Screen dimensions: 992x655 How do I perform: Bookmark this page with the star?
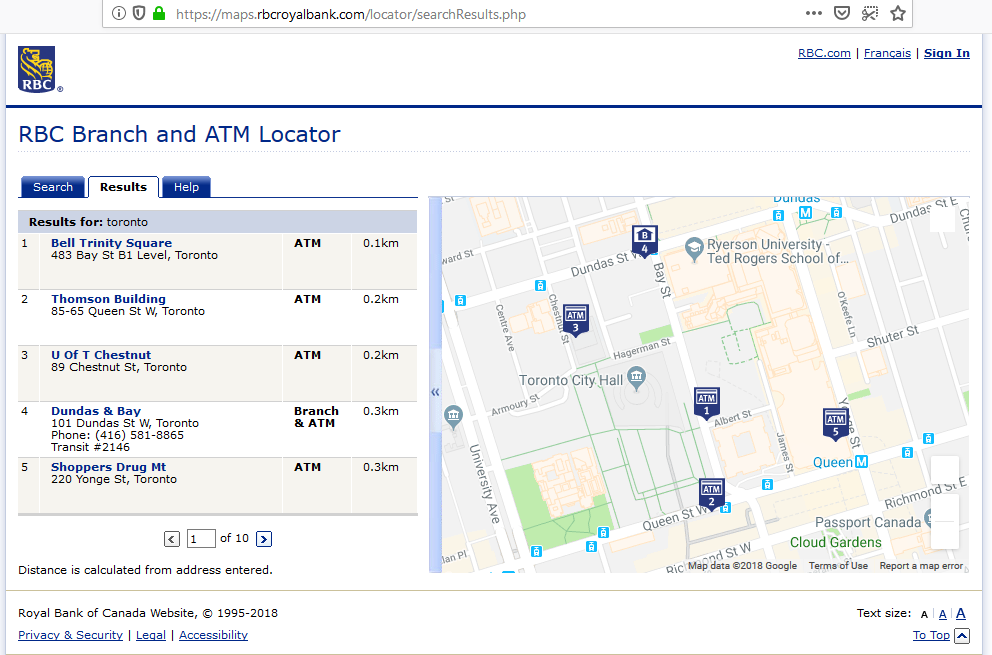(x=898, y=13)
